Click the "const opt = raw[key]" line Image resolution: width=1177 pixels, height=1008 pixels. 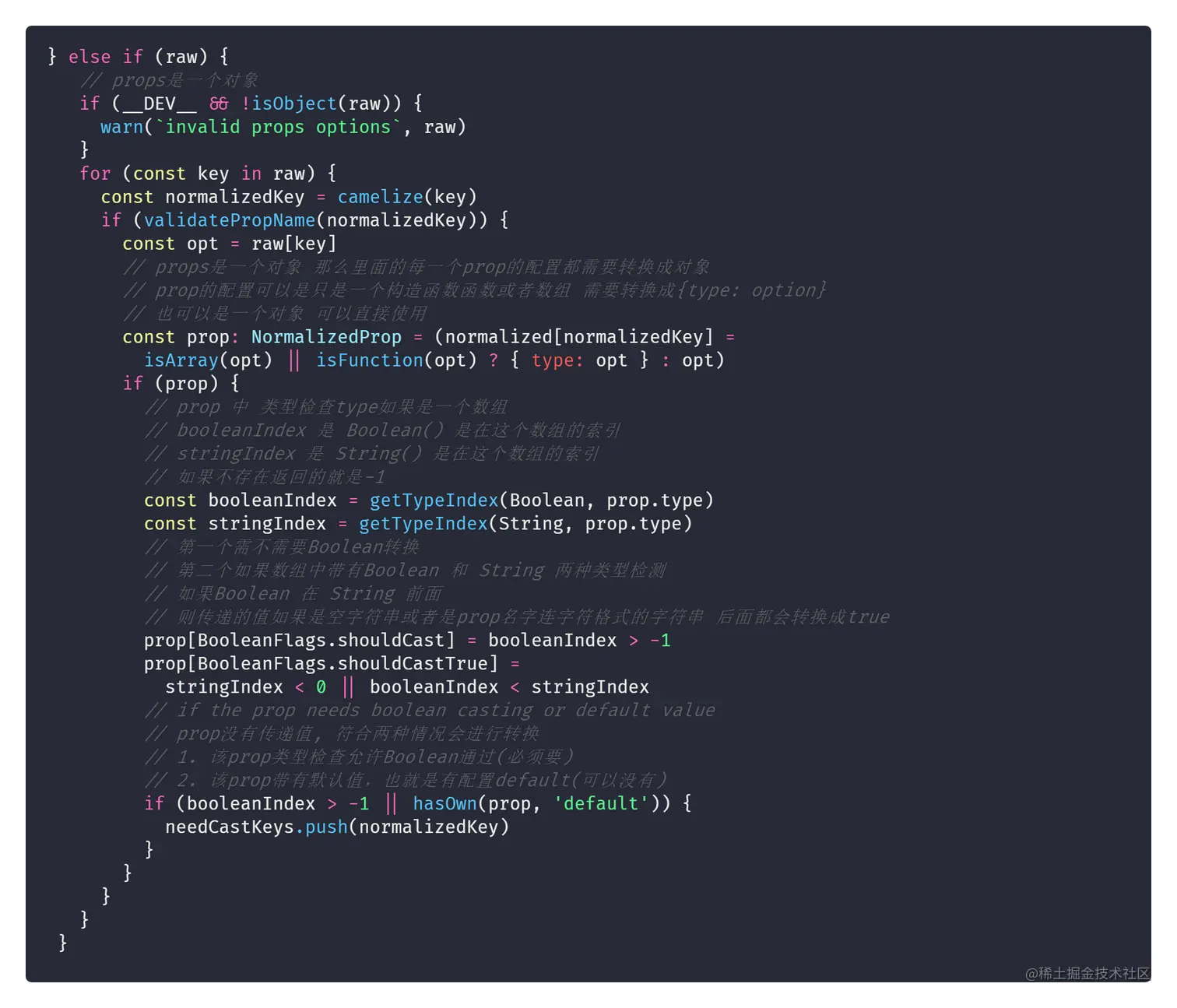pyautogui.click(x=230, y=244)
